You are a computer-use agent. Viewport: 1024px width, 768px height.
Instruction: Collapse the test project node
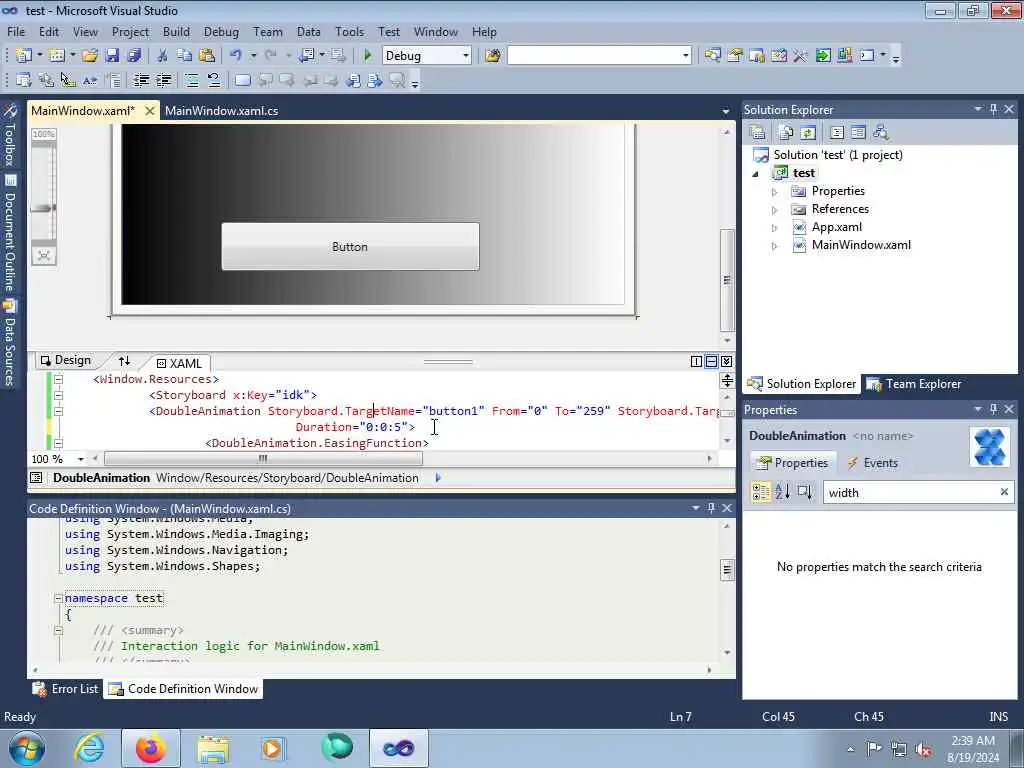coord(756,174)
